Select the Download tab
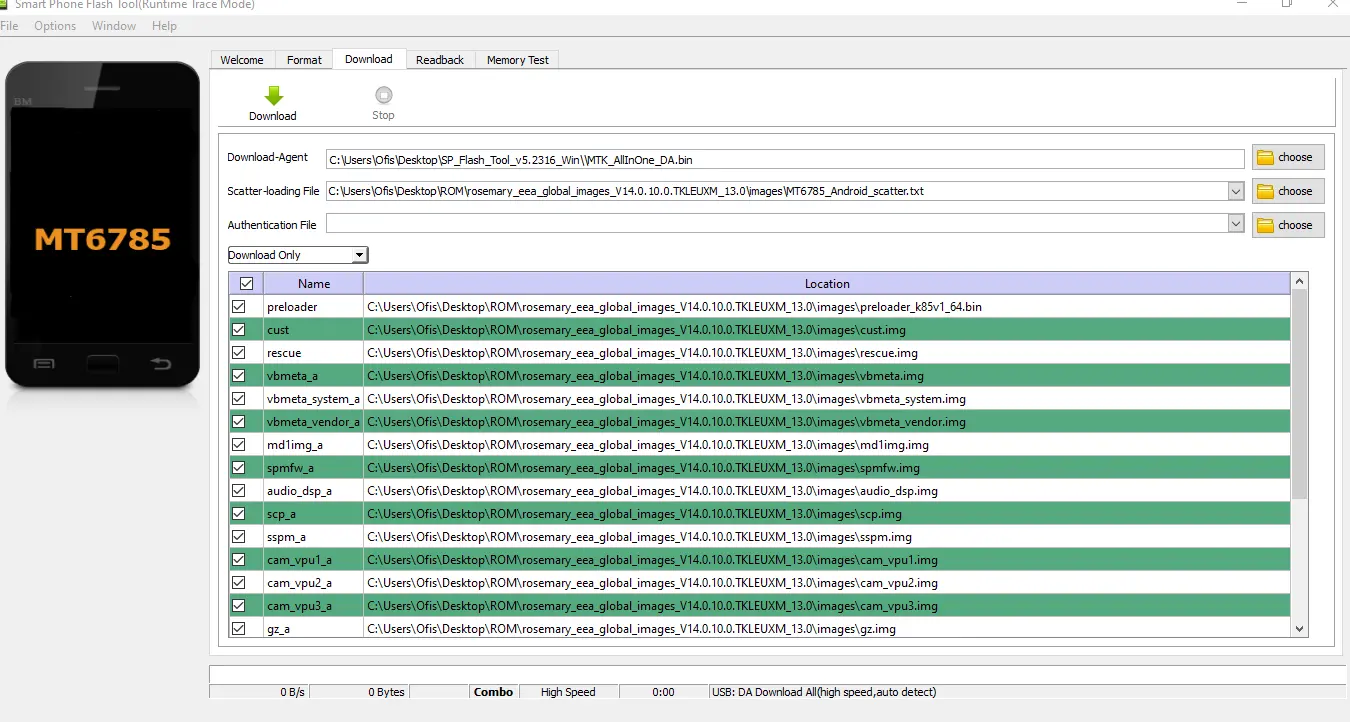 tap(369, 59)
